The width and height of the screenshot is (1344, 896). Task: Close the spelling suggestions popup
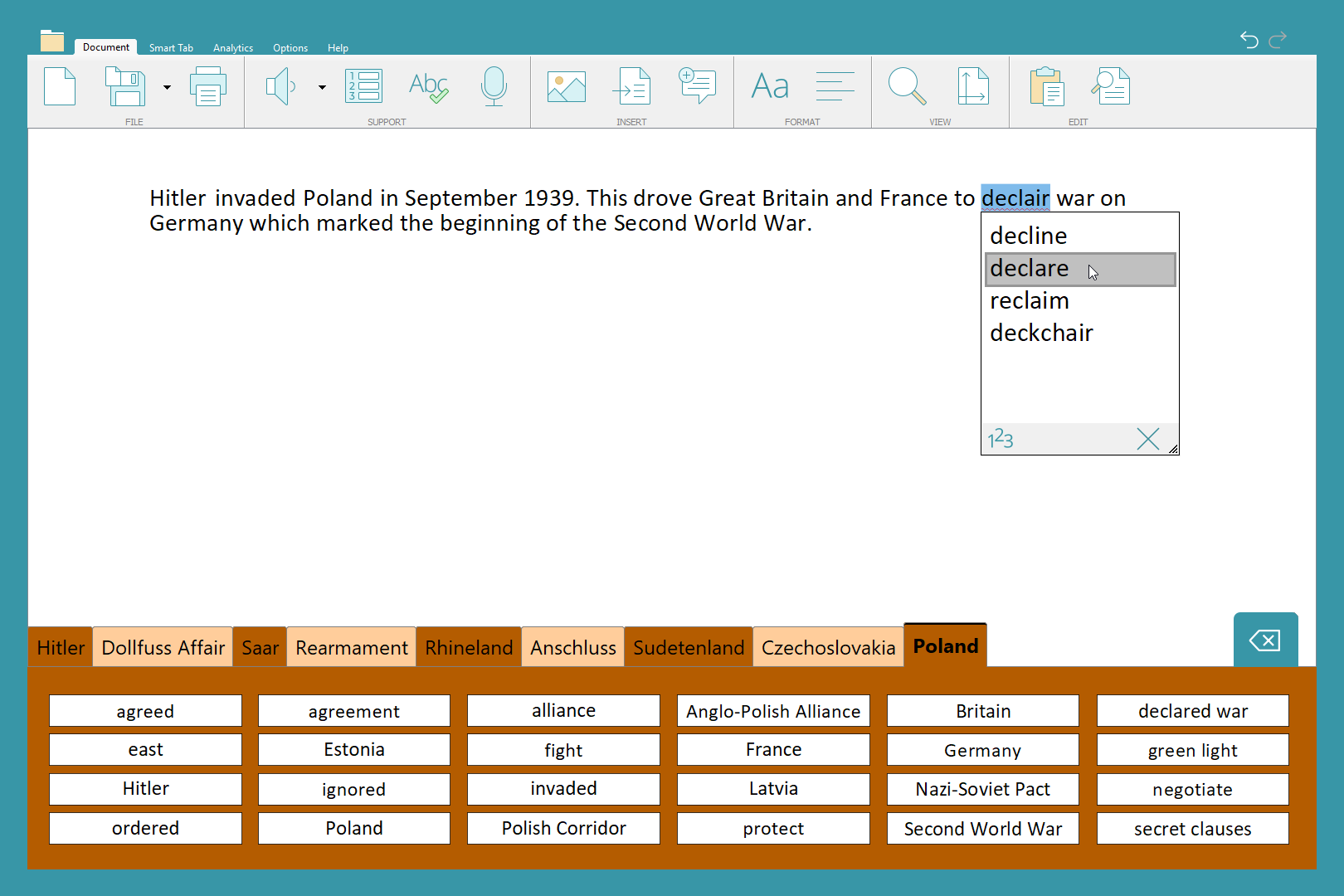pyautogui.click(x=1147, y=439)
